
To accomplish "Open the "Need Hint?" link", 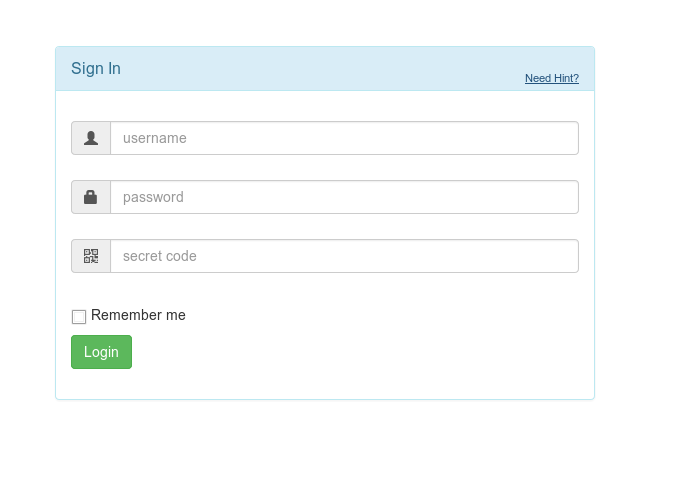I will (551, 78).
